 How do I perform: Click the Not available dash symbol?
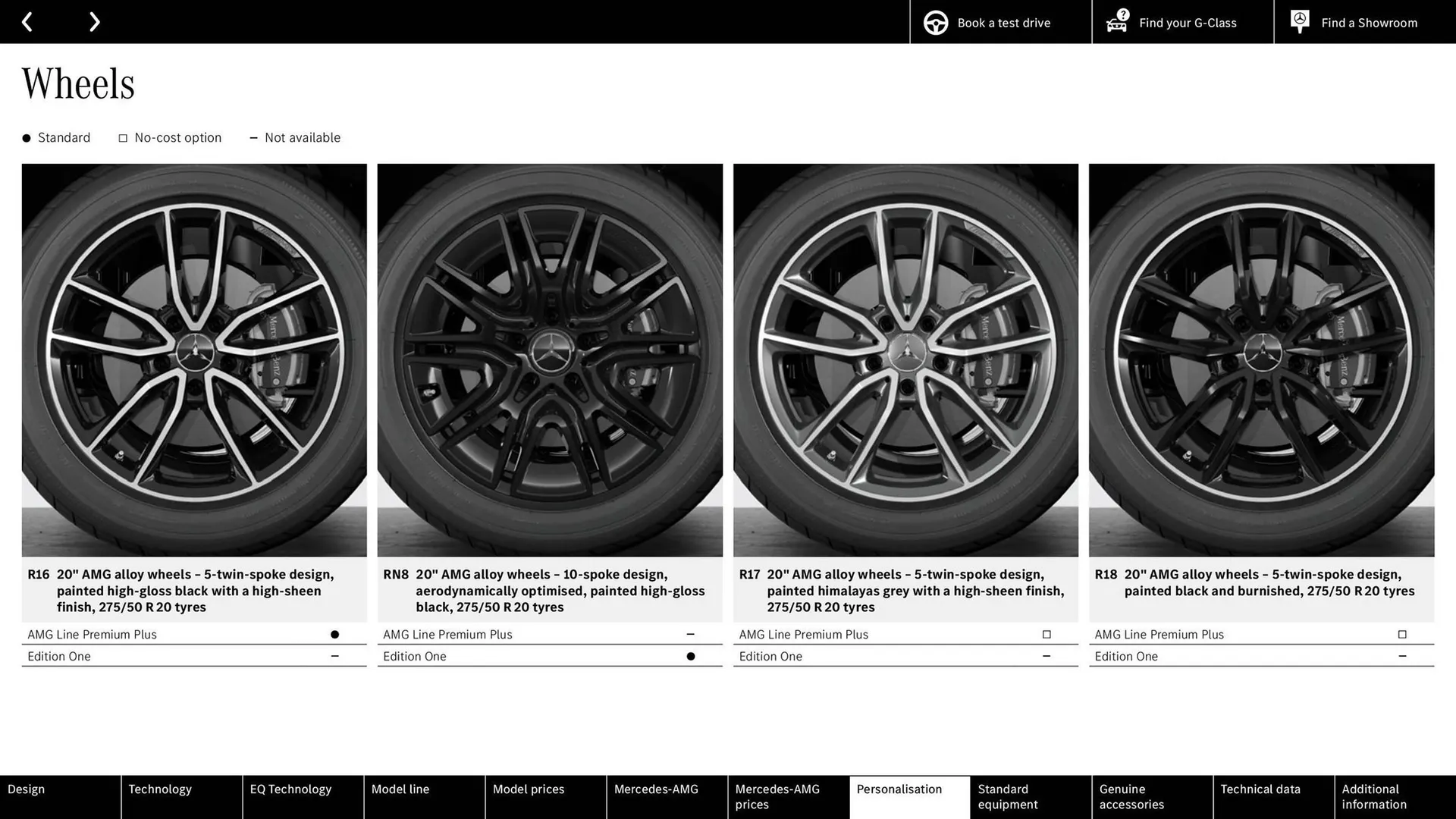pos(253,137)
